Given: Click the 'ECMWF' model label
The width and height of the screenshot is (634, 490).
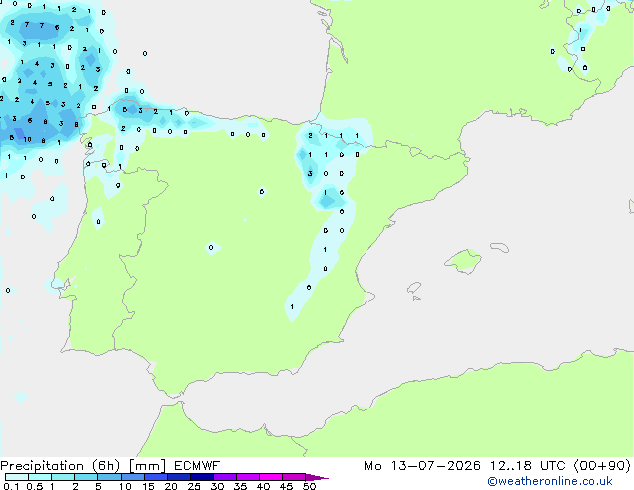Looking at the screenshot, I should pyautogui.click(x=197, y=466).
